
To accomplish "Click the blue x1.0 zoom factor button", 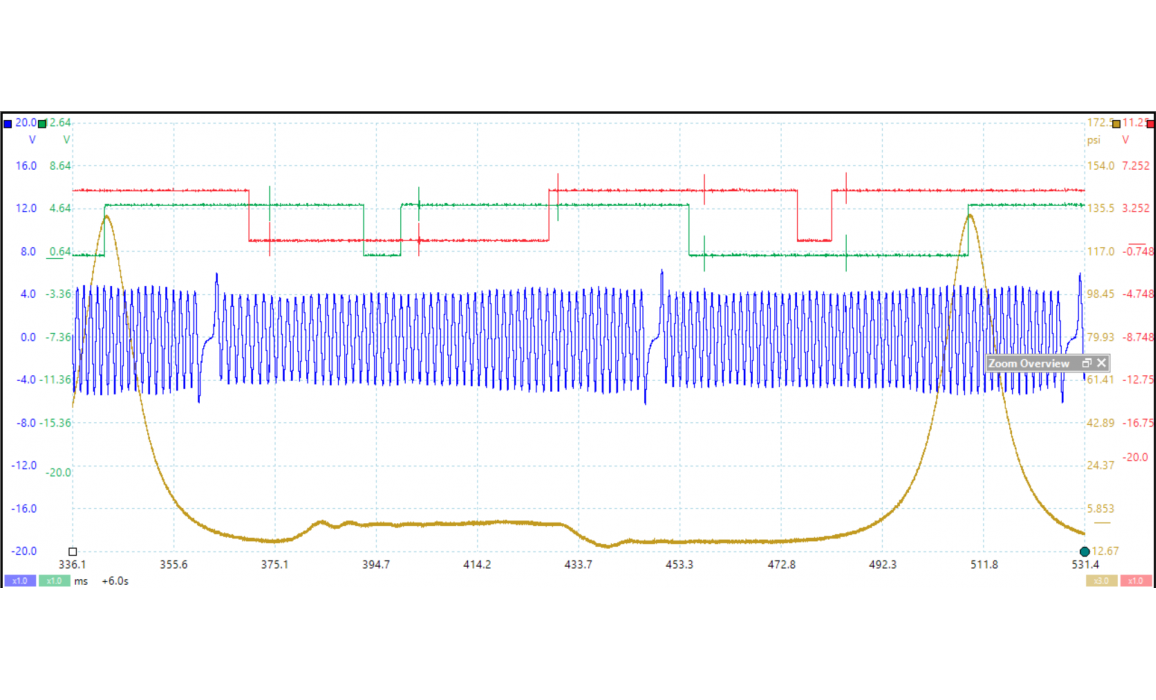I will 19,581.
